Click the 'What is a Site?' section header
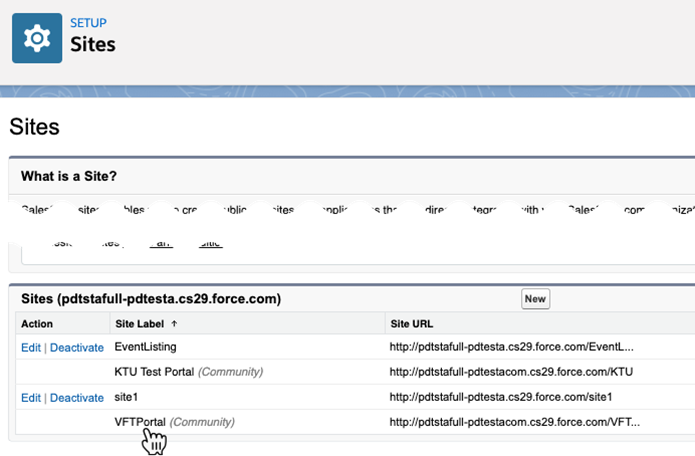The width and height of the screenshot is (695, 456). (x=69, y=176)
